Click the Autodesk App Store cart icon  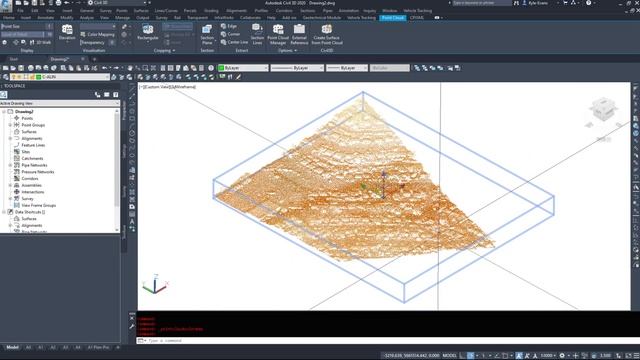click(565, 3)
